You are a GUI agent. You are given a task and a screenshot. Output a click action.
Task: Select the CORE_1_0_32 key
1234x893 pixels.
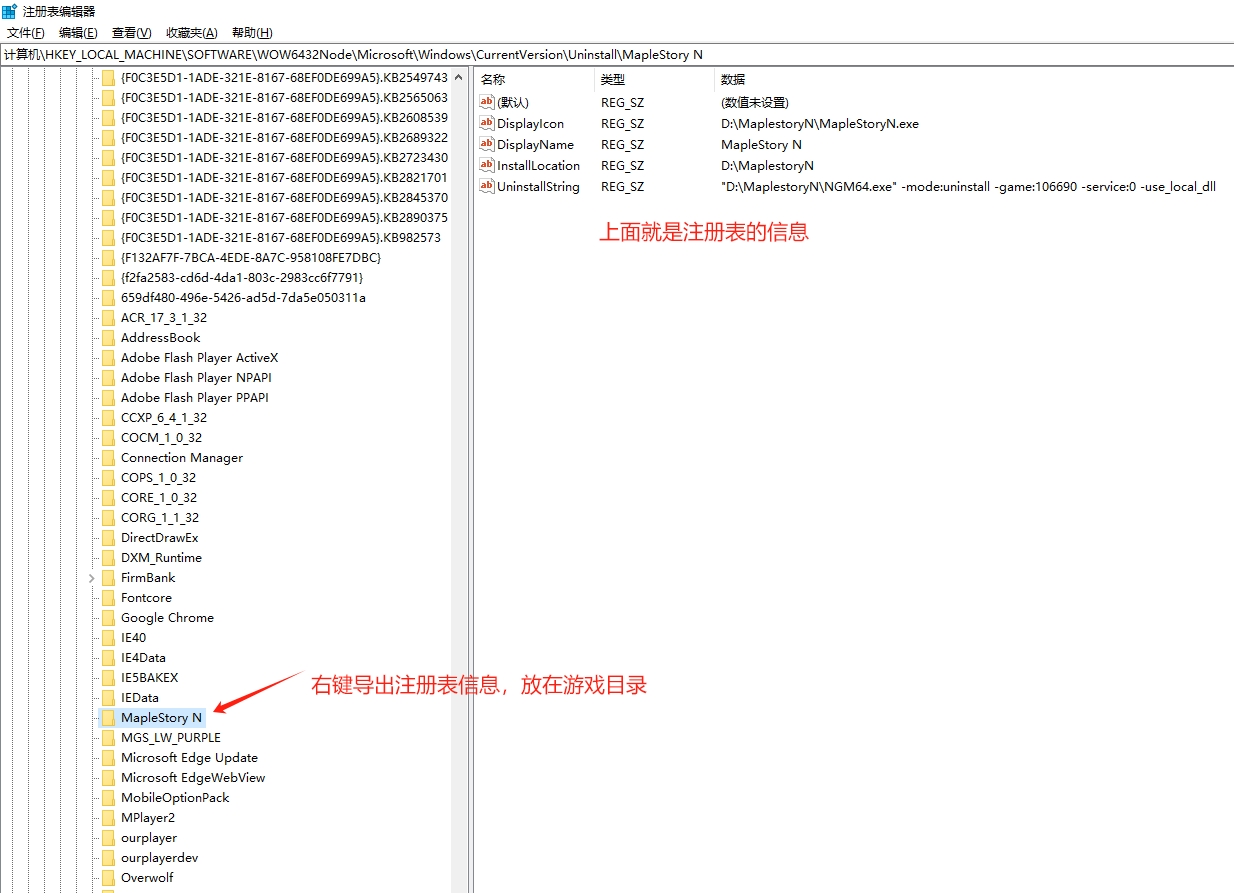click(x=159, y=498)
